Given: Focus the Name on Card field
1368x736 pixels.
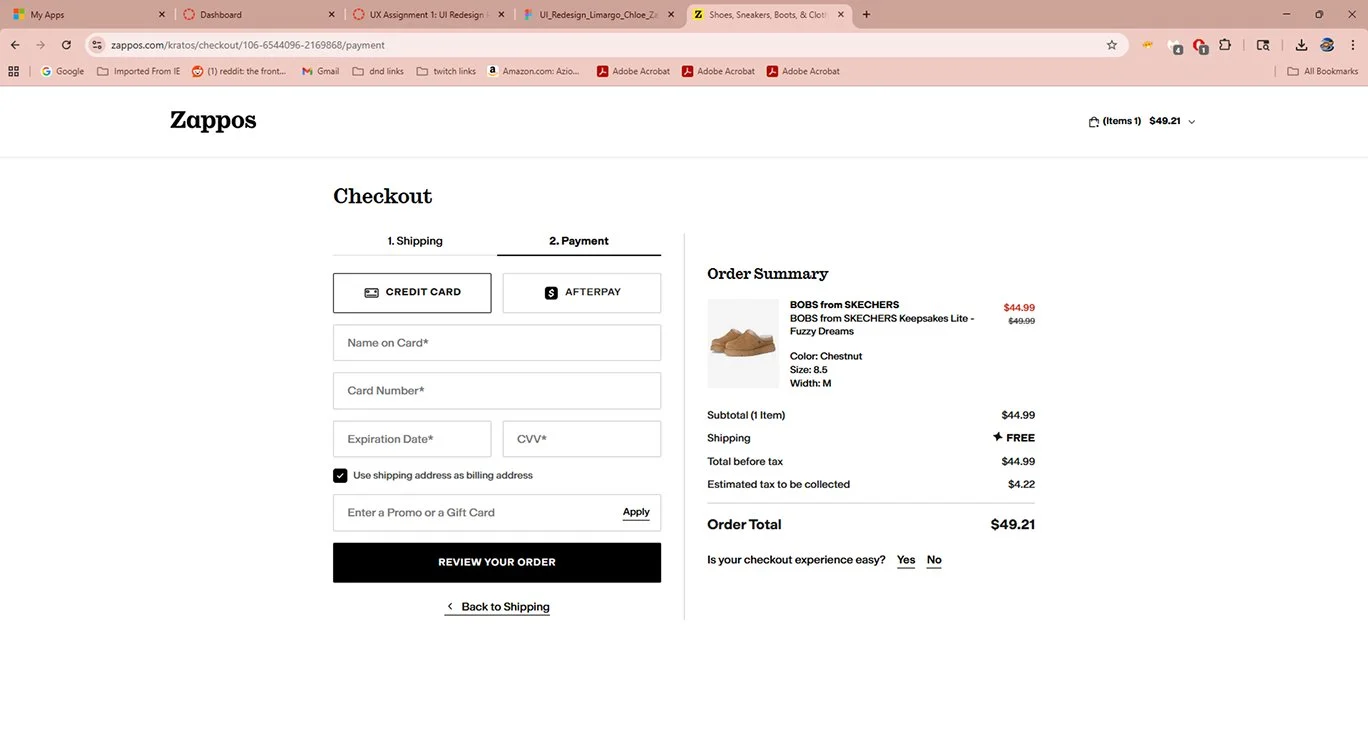Looking at the screenshot, I should click(x=497, y=343).
